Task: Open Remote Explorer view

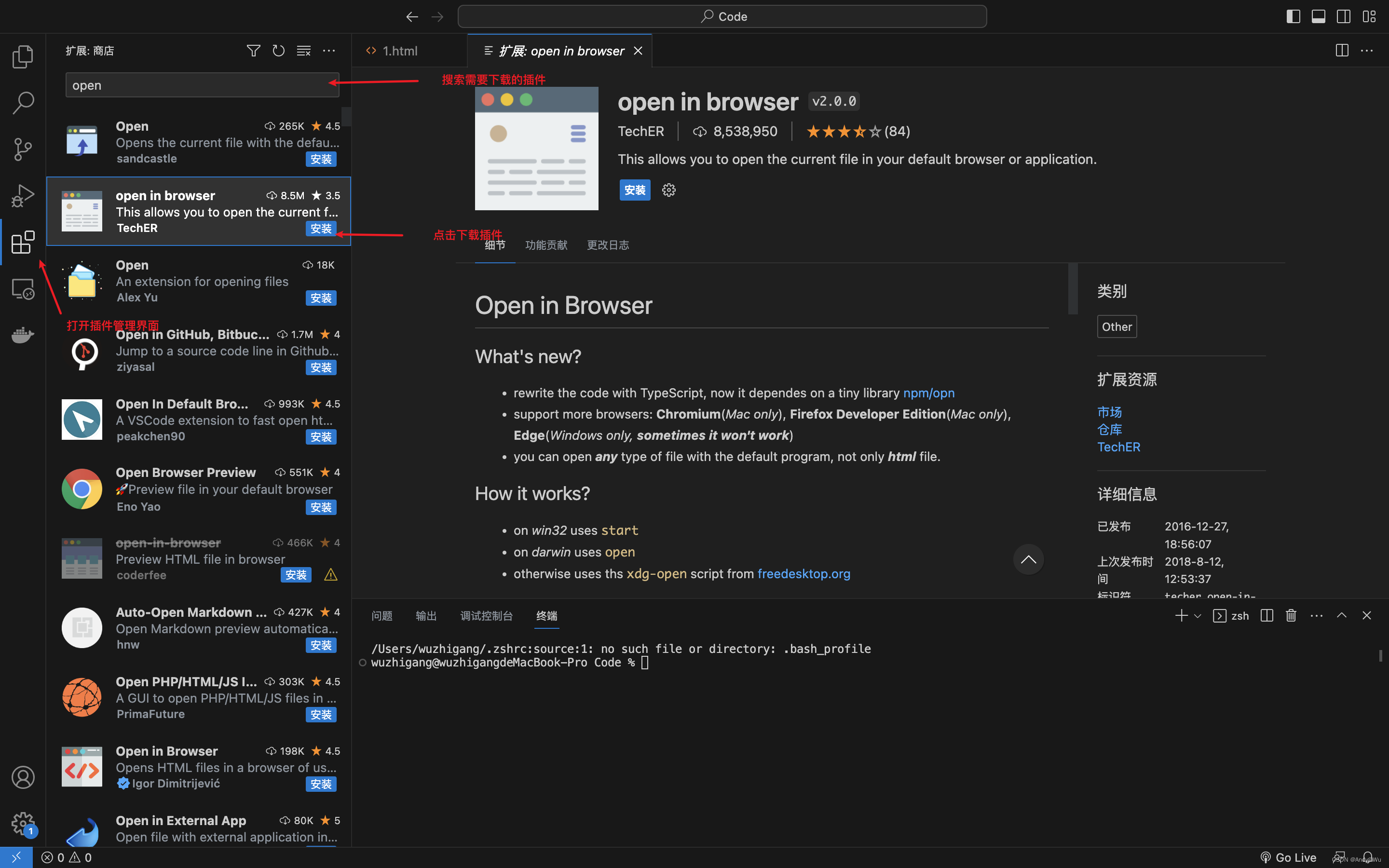Action: click(23, 289)
